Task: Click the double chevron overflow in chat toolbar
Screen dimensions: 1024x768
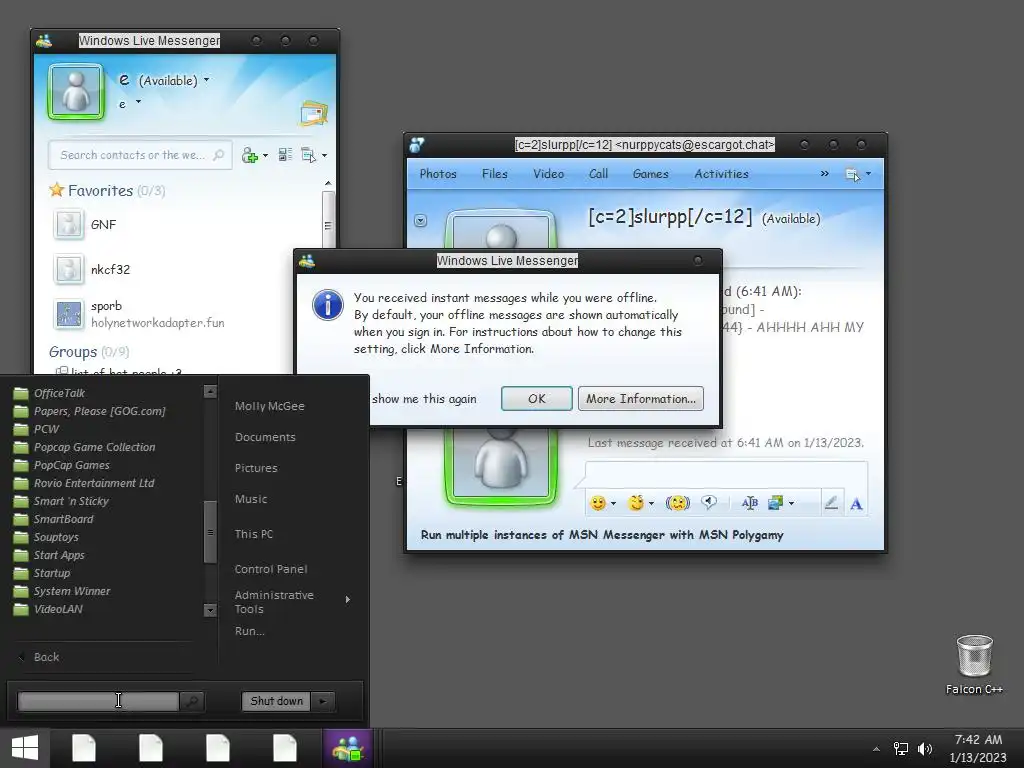Action: [x=824, y=174]
